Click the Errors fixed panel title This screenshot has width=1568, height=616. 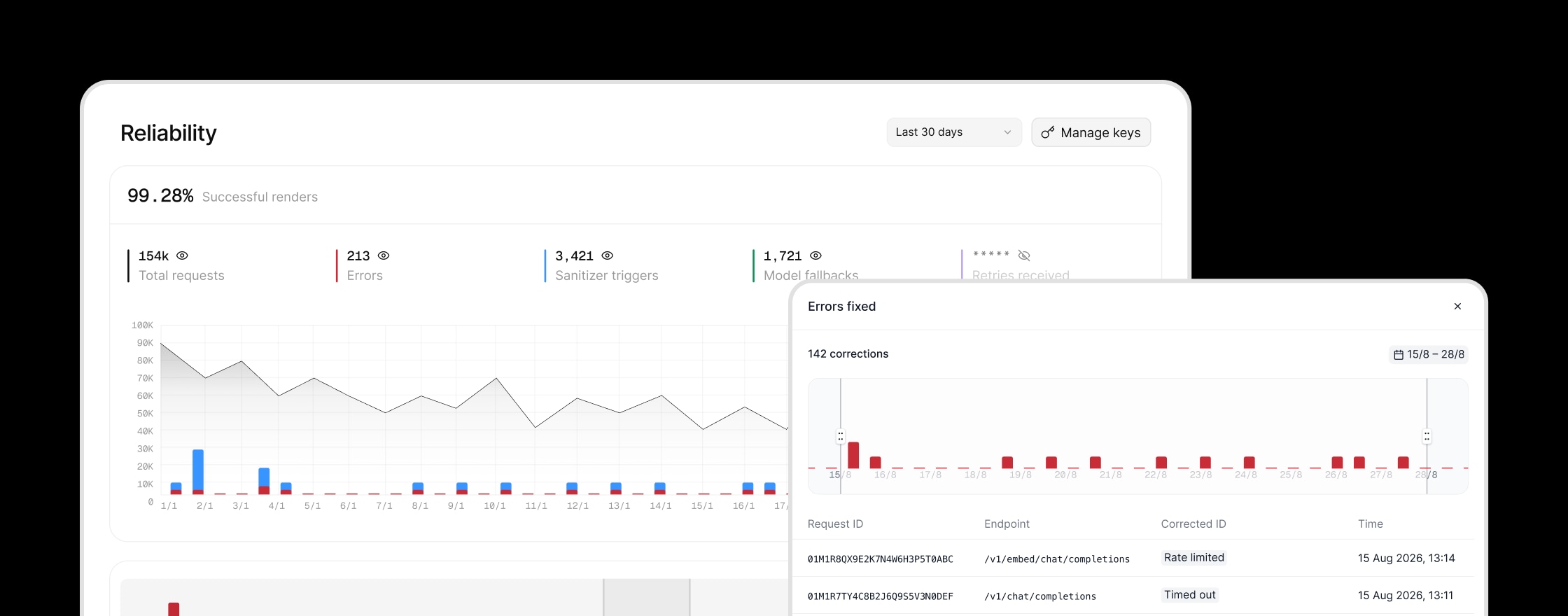841,306
